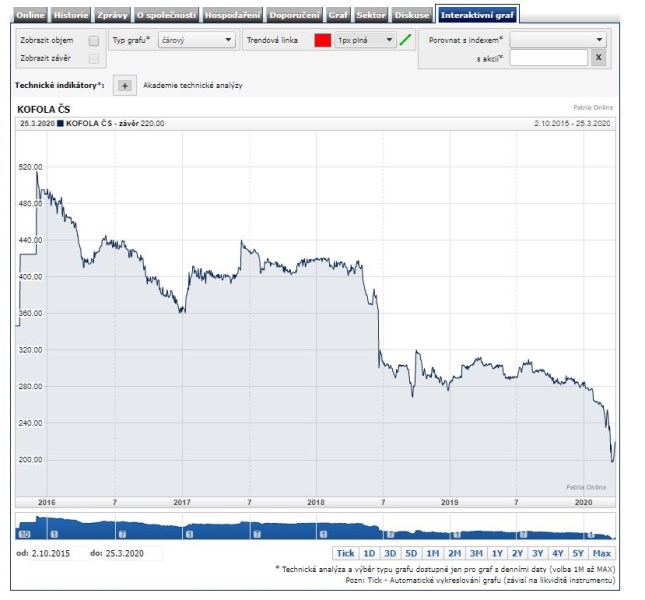
Task: Clear the compare stock field with X
Action: (x=598, y=58)
